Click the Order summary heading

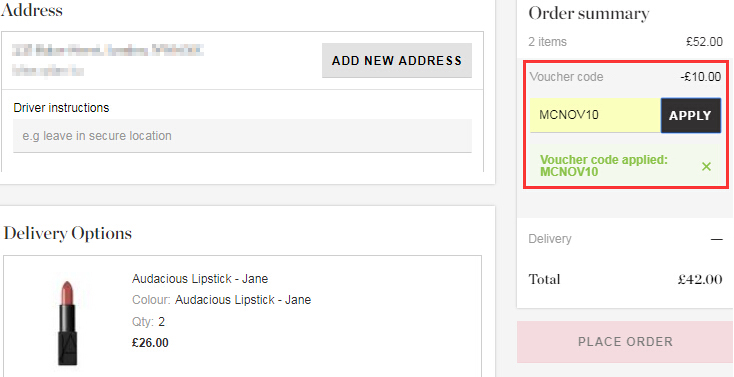click(x=588, y=14)
